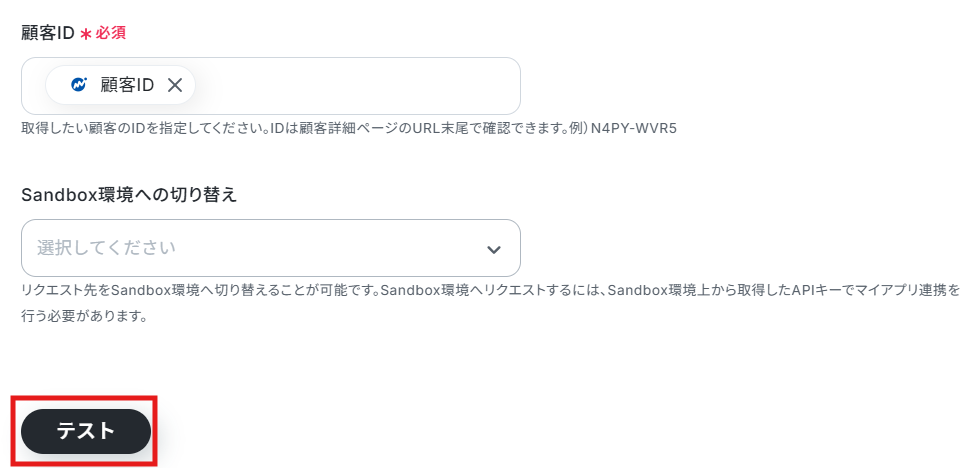Click the Sandbox環境への切り替え heading label
Viewport: 977px width, 468px height.
click(x=129, y=195)
